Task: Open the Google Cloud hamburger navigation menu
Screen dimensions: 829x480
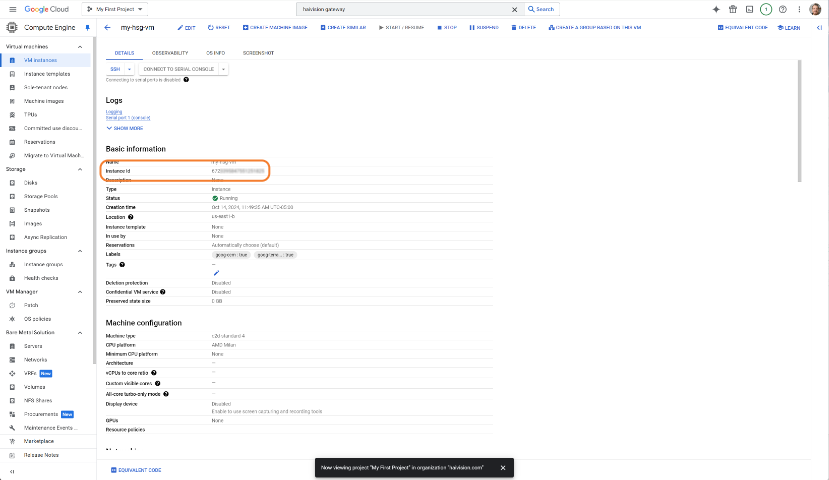Action: [11, 9]
